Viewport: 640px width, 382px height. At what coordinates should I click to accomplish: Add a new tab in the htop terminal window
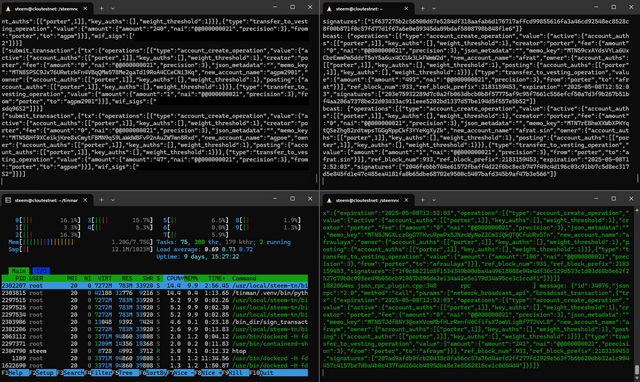(101, 200)
